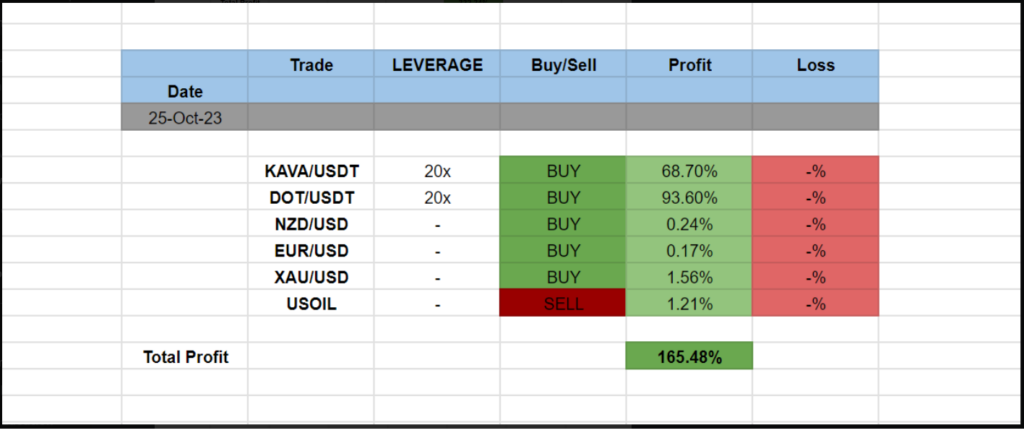Image resolution: width=1024 pixels, height=433 pixels.
Task: Click the red SELL cell
Action: pyautogui.click(x=562, y=303)
